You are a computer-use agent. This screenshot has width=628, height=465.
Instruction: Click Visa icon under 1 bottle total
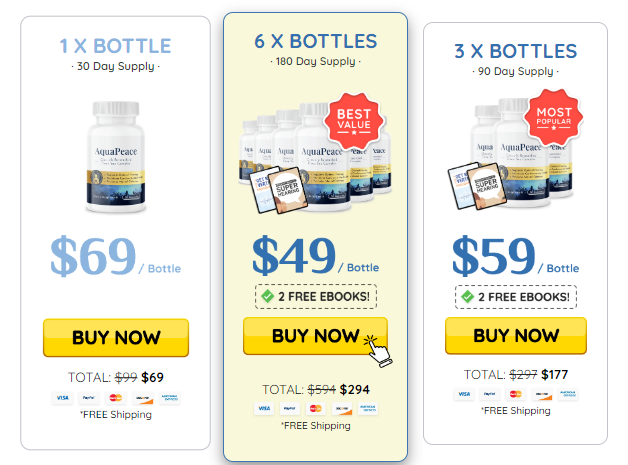62,398
